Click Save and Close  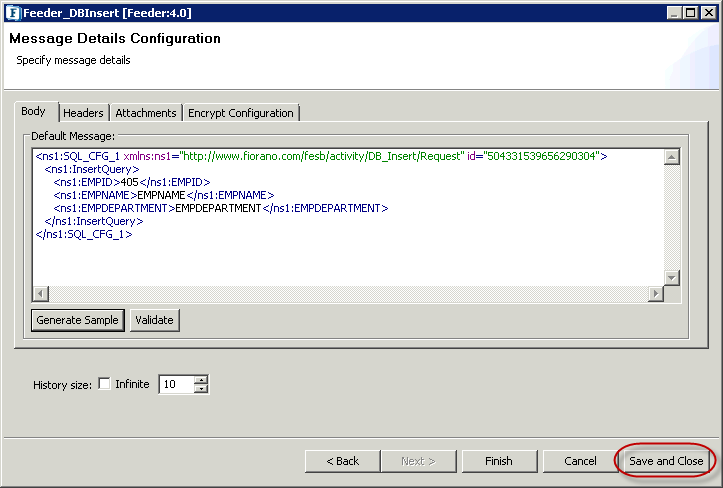(666, 461)
